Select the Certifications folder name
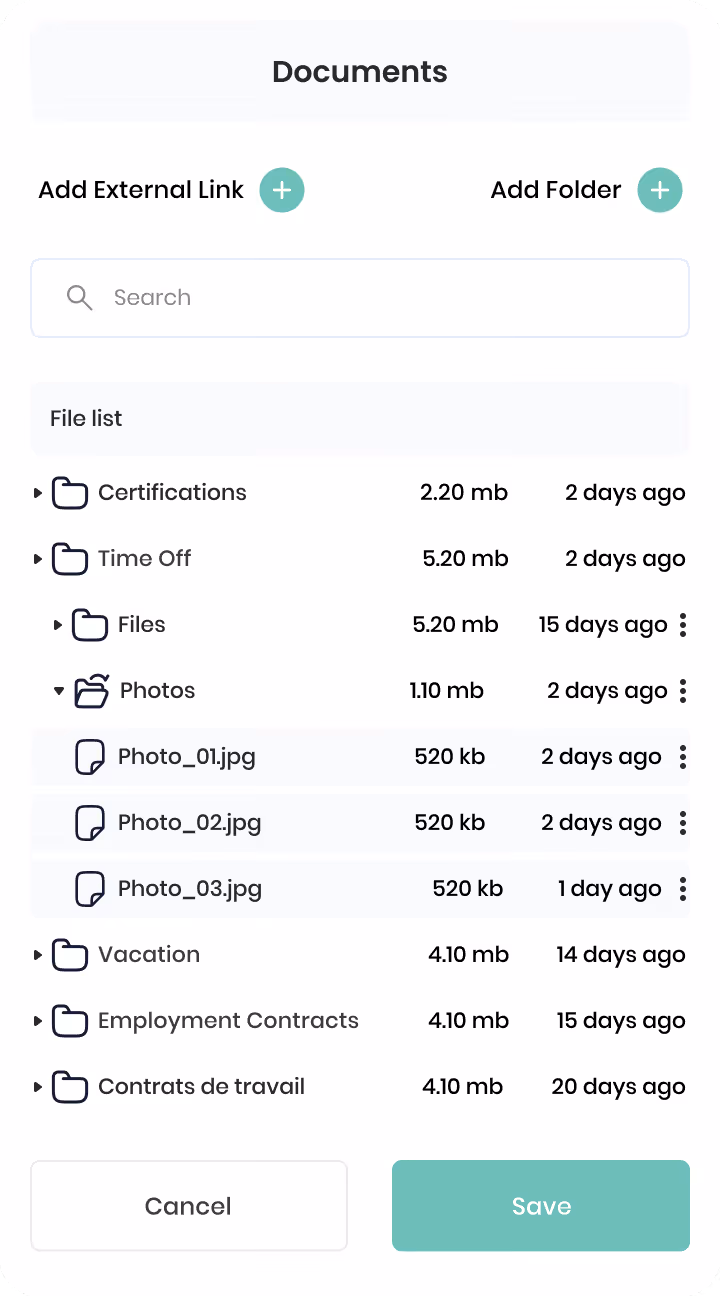 [172, 493]
